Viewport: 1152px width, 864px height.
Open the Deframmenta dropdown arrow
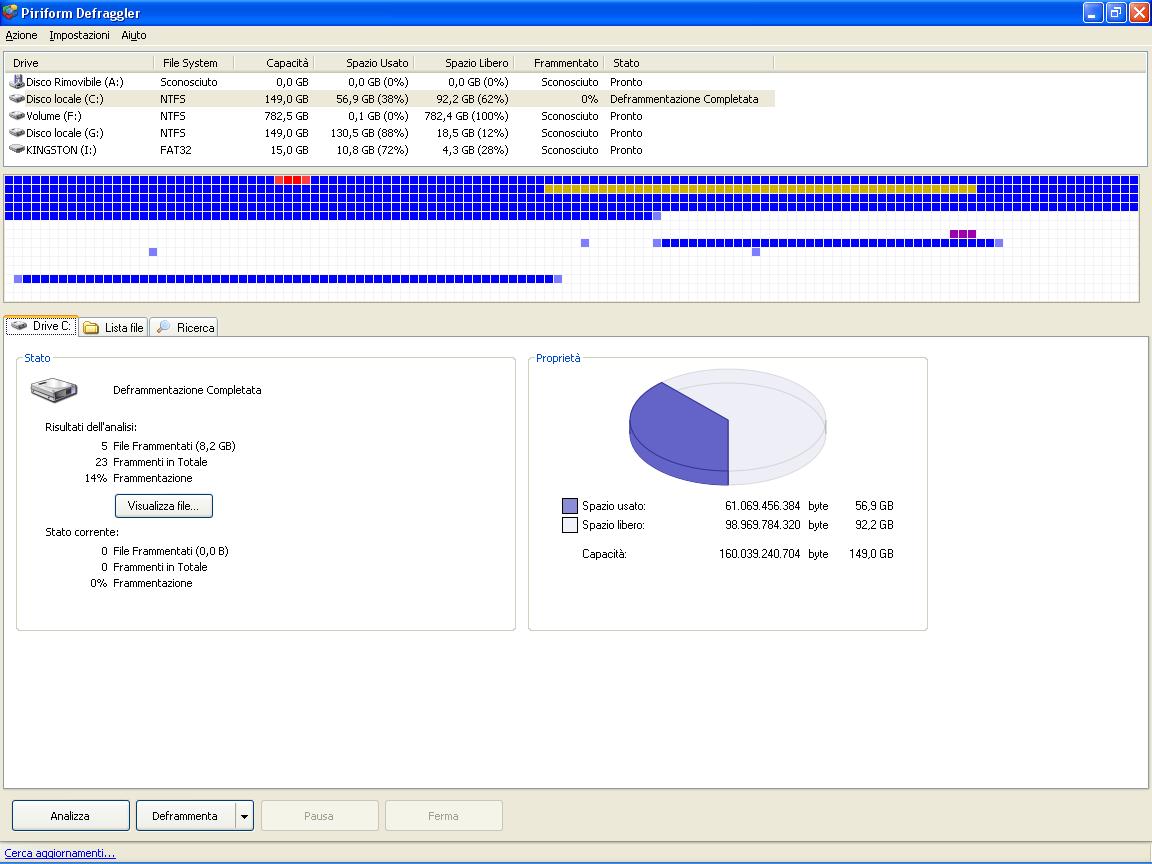pyautogui.click(x=244, y=816)
